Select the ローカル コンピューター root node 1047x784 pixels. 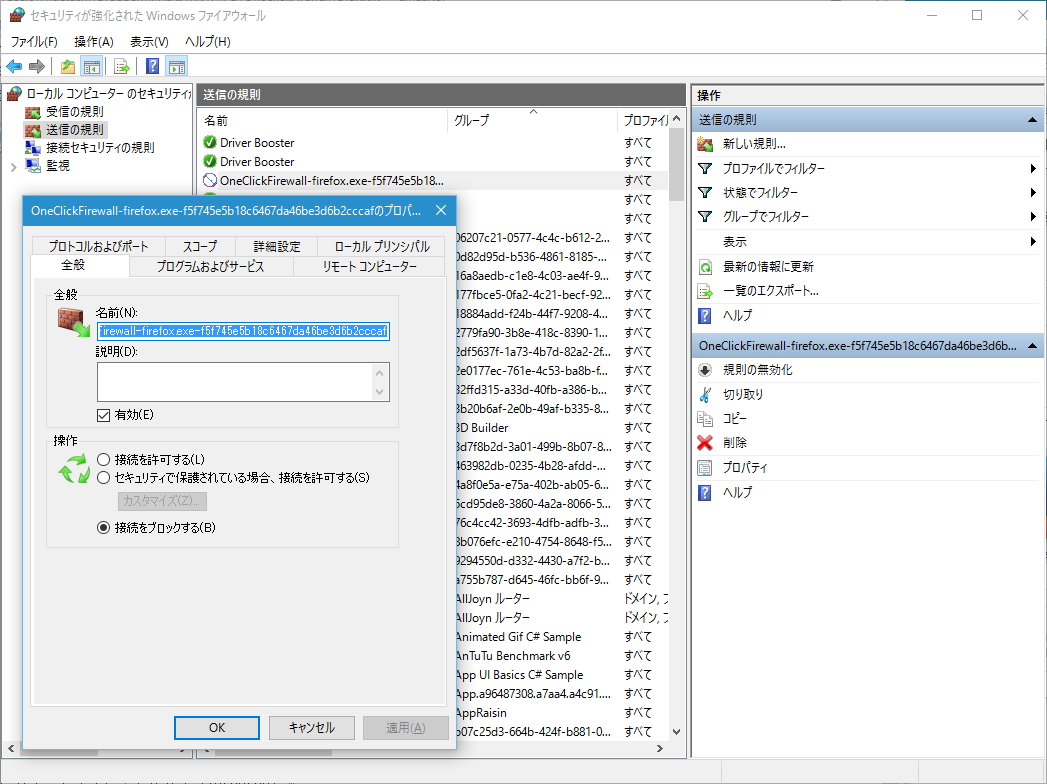(108, 93)
